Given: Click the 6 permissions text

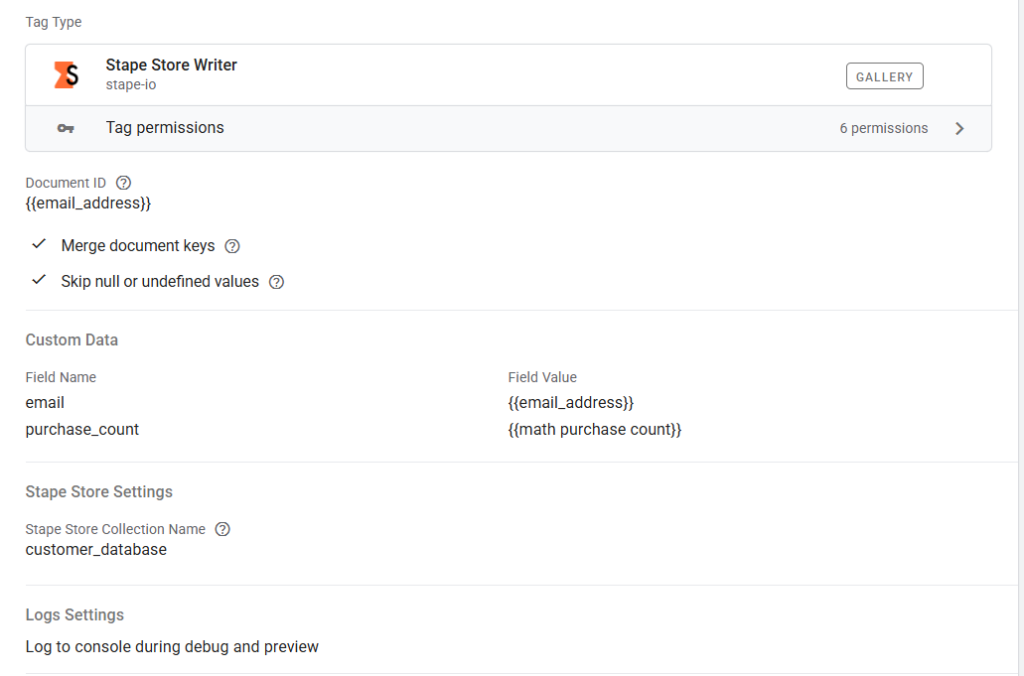Looking at the screenshot, I should tap(883, 129).
